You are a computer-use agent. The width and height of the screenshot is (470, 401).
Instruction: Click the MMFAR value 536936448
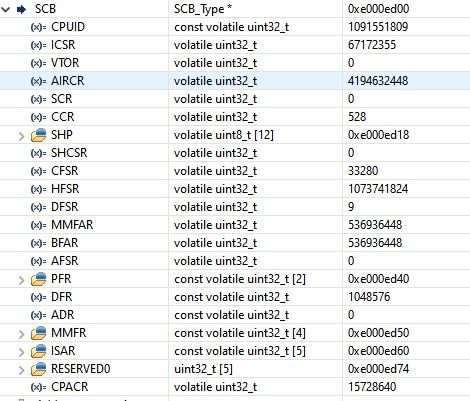coord(375,225)
